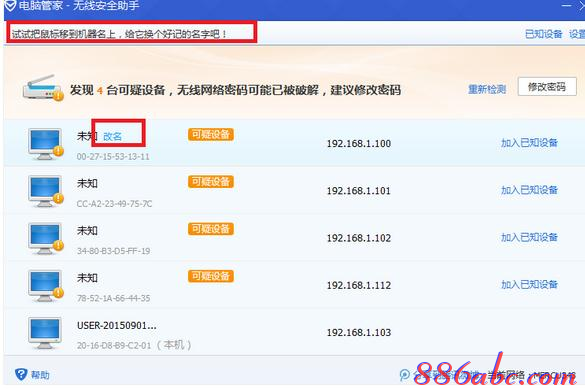The image size is (585, 389).
Task: Click computer icon for USER-20150901 device
Action: coord(45,333)
